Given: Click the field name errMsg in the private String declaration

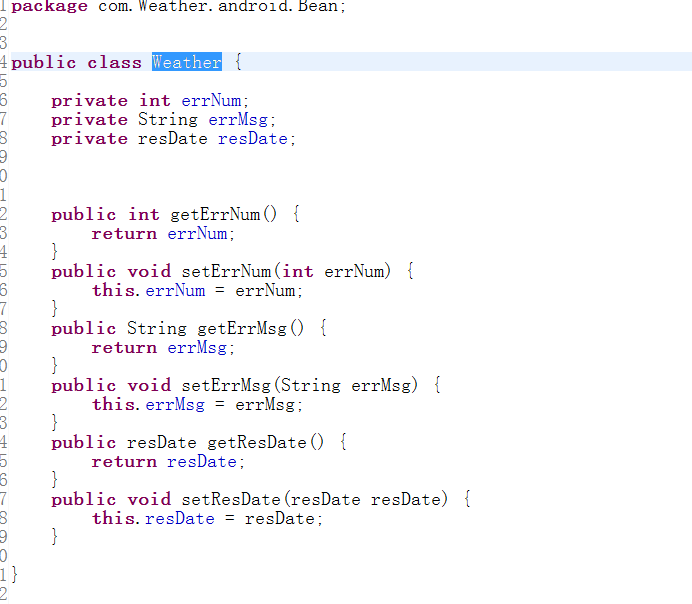Looking at the screenshot, I should click(238, 120).
